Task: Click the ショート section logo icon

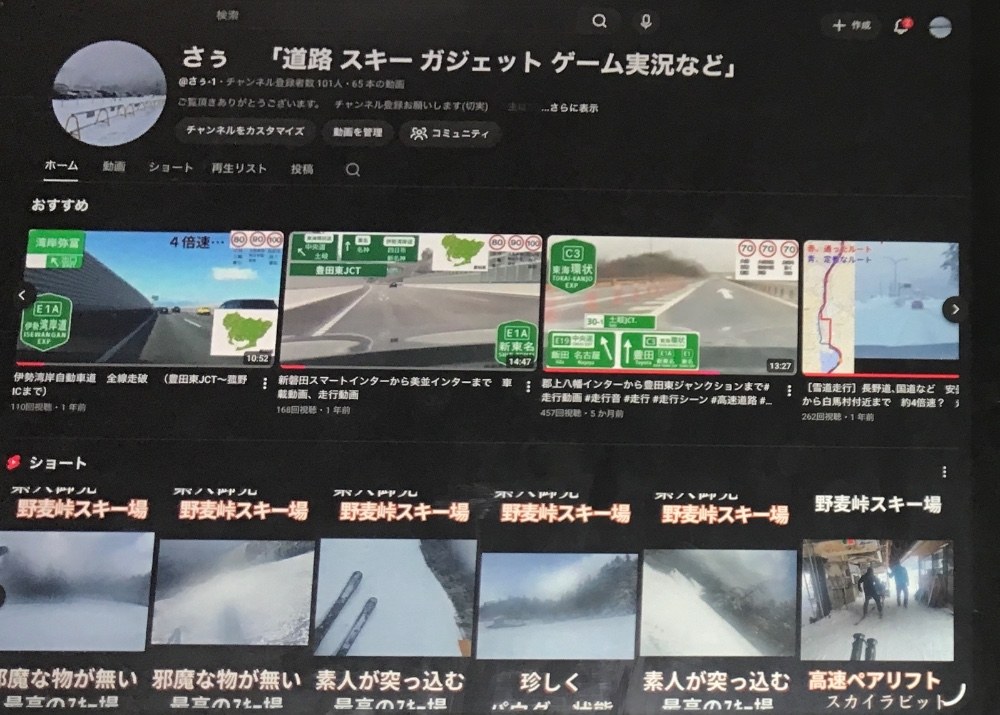Action: [x=13, y=462]
